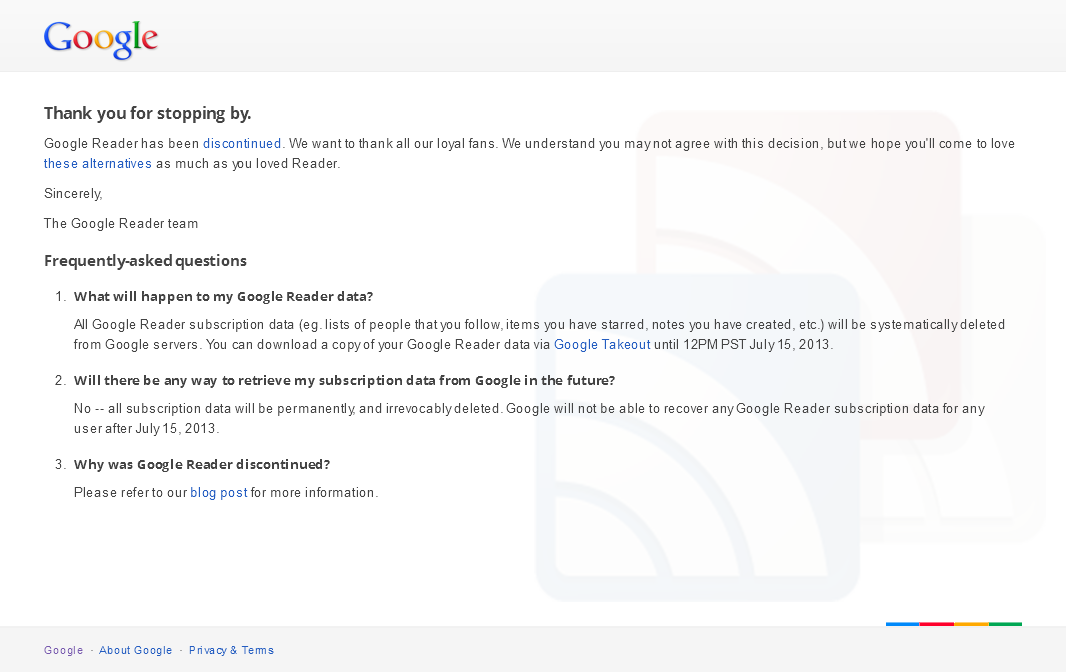
Task: Click "The Google Reader team" signature text
Action: 121,224
